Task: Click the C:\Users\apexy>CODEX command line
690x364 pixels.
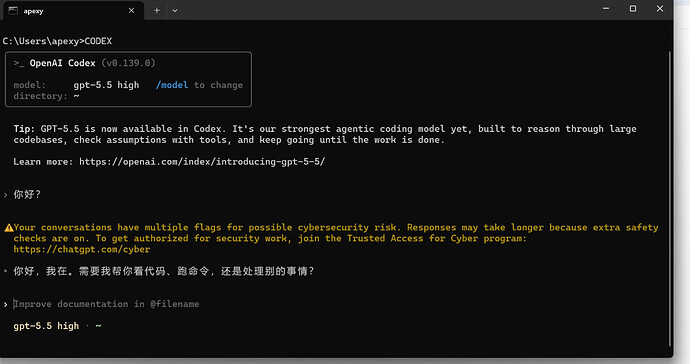Action: (x=57, y=41)
